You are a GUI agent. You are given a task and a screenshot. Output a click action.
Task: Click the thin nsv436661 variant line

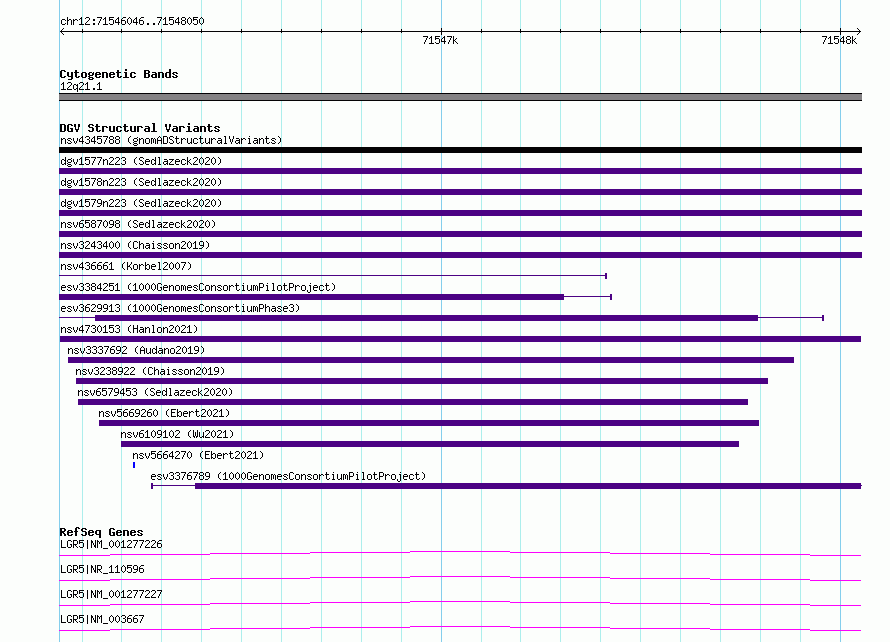point(333,276)
